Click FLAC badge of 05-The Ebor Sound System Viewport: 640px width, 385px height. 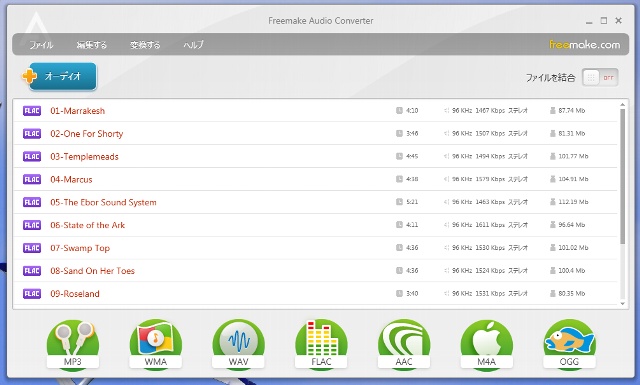(32, 202)
